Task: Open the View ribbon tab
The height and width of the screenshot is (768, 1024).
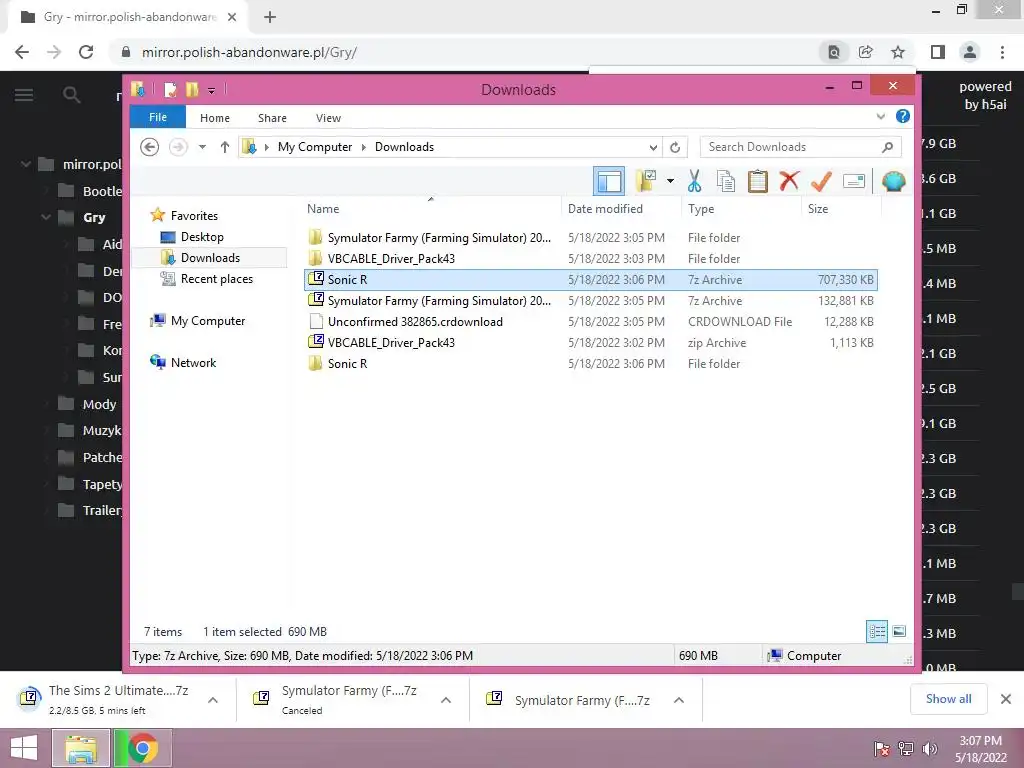Action: point(328,118)
